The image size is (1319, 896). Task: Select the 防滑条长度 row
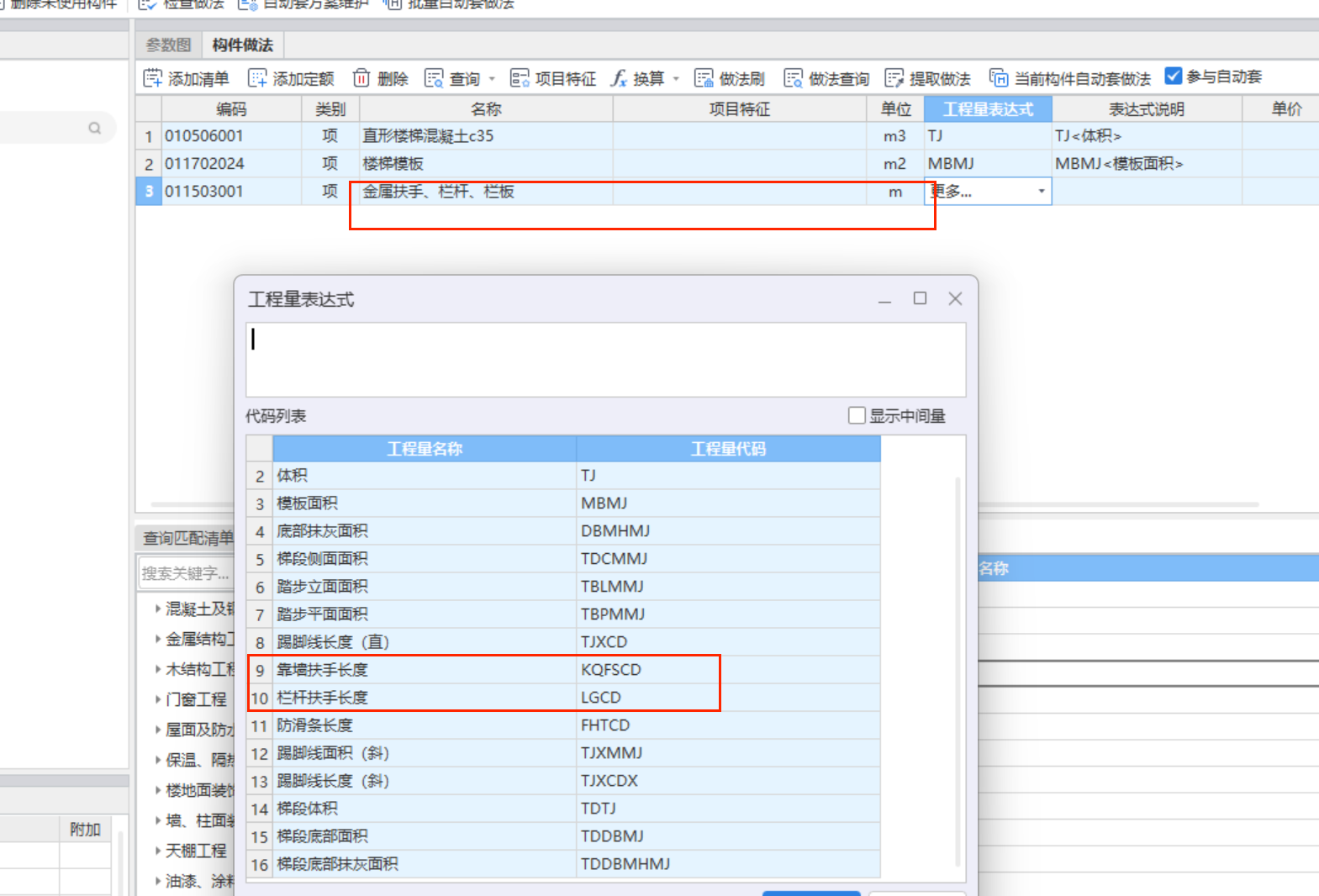click(x=563, y=725)
